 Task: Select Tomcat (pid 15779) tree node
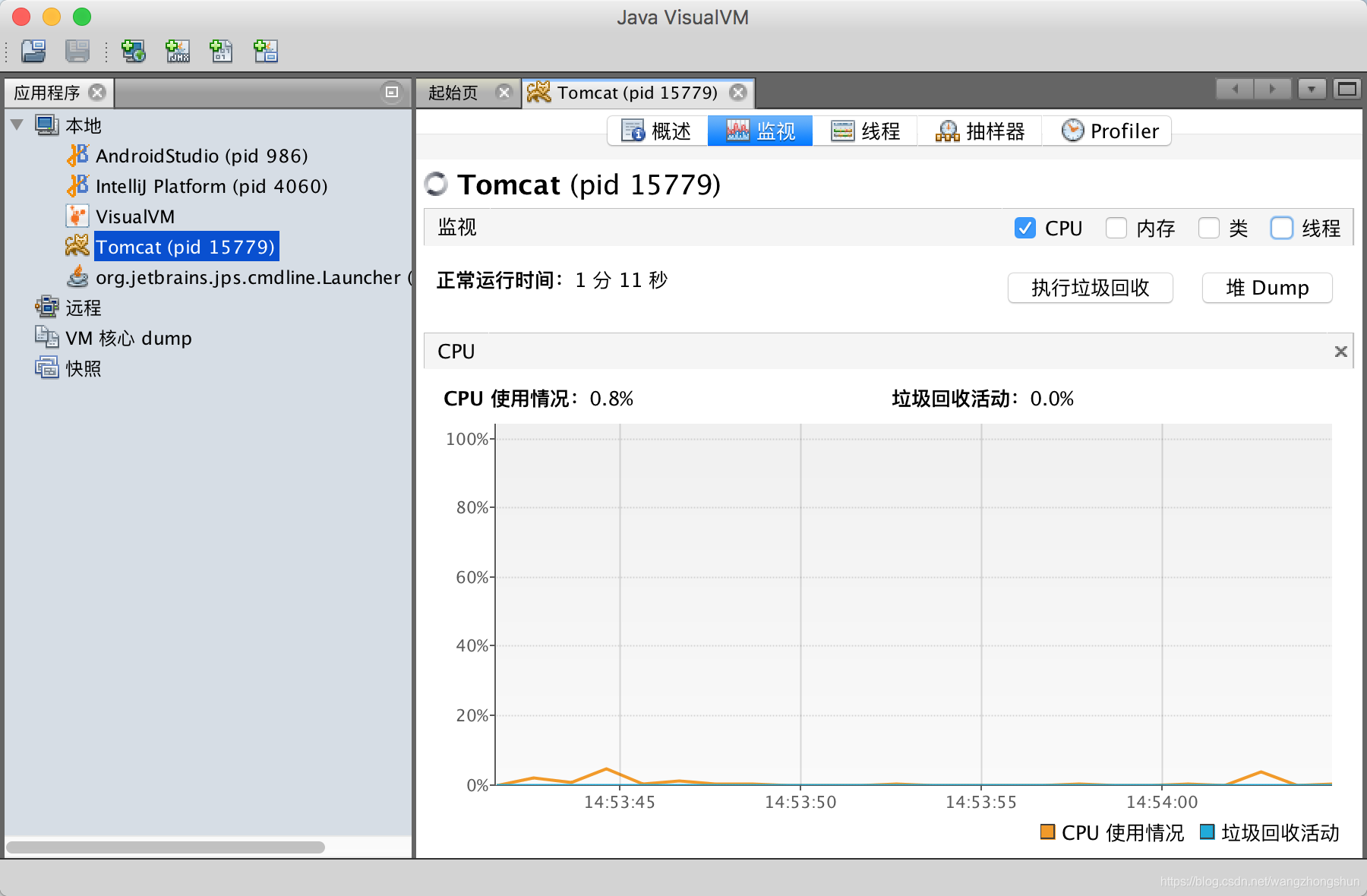coord(185,247)
